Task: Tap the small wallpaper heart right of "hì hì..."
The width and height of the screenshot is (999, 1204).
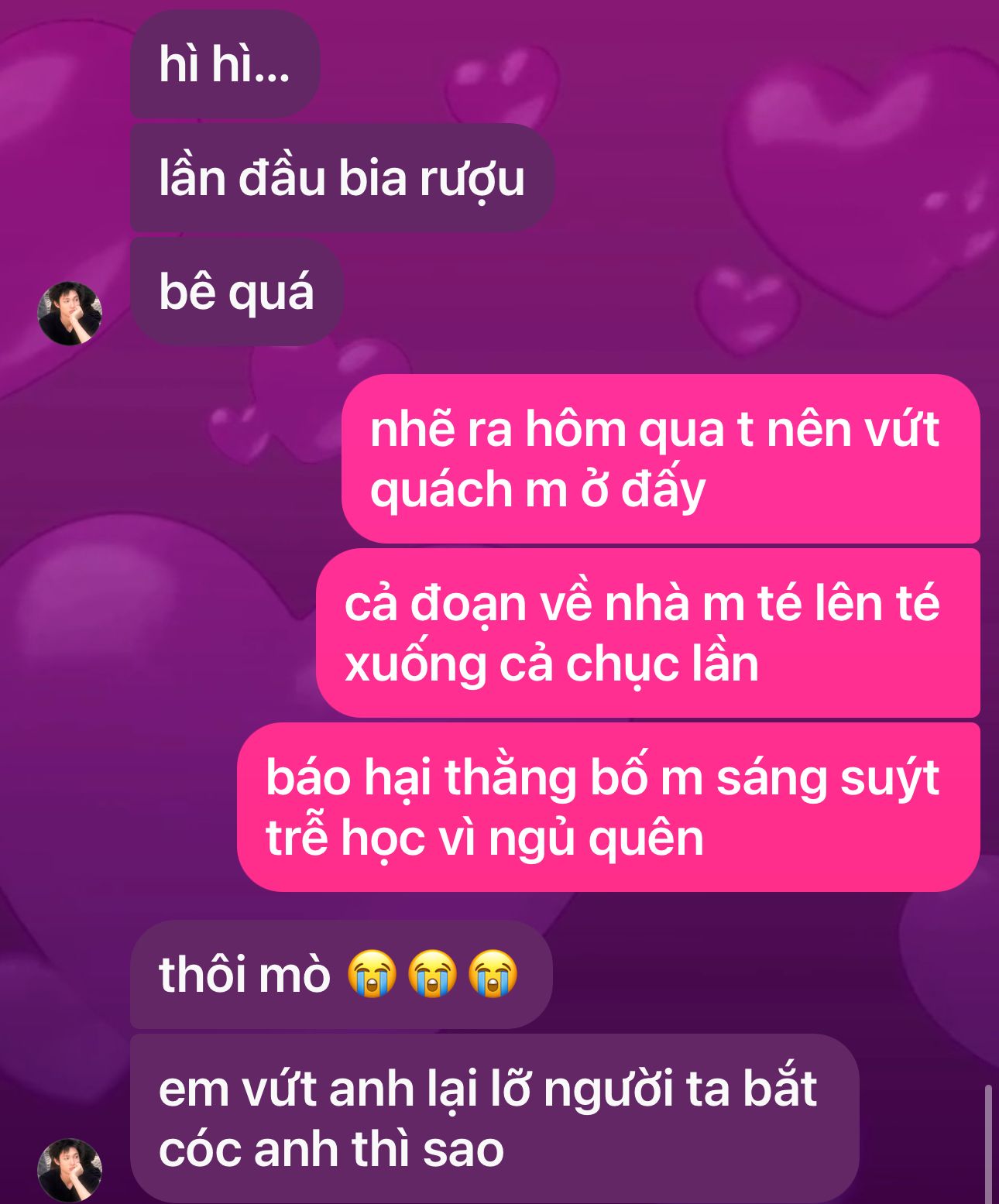Action: [x=503, y=81]
